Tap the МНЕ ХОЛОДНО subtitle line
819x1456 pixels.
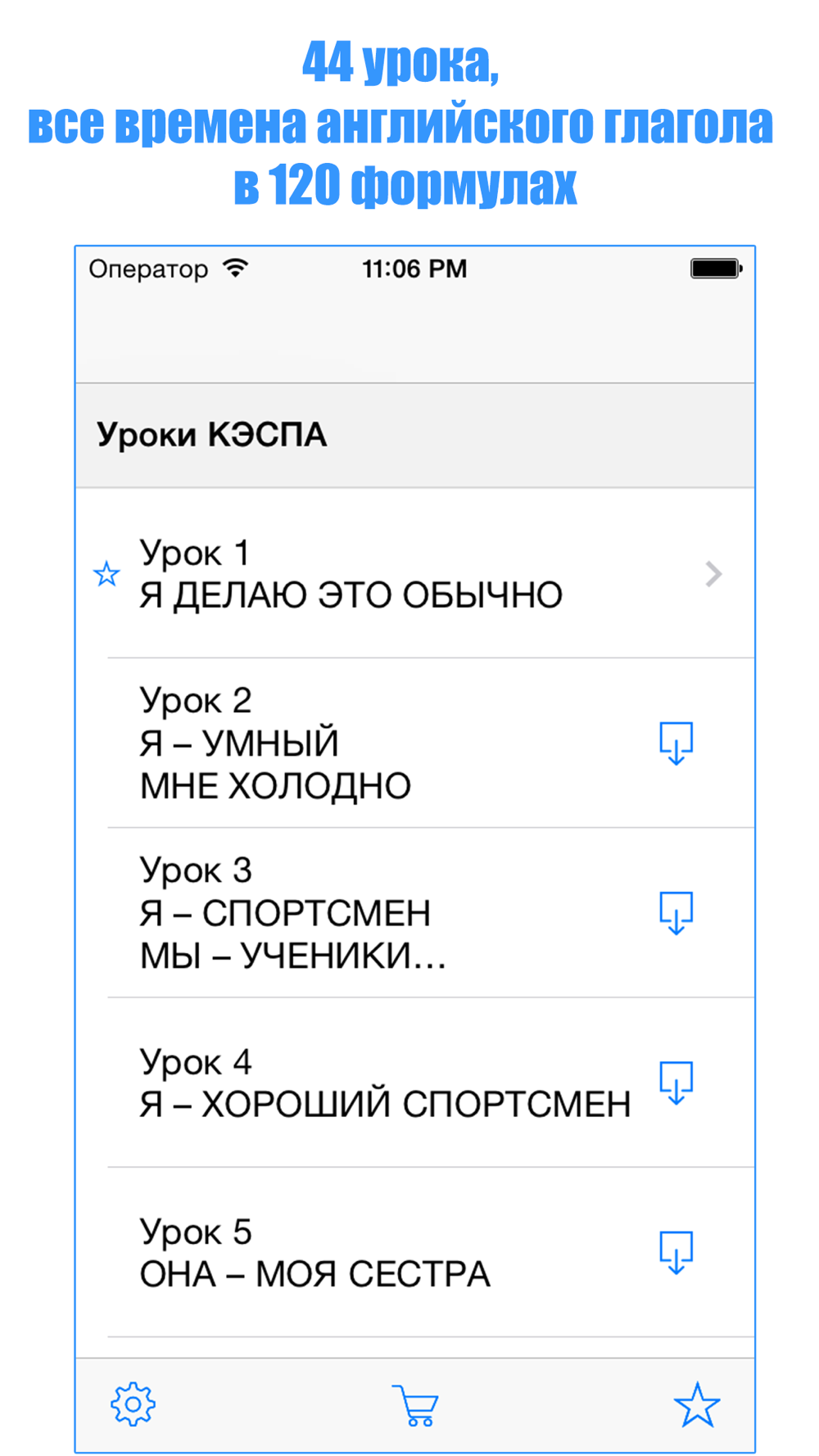[275, 786]
